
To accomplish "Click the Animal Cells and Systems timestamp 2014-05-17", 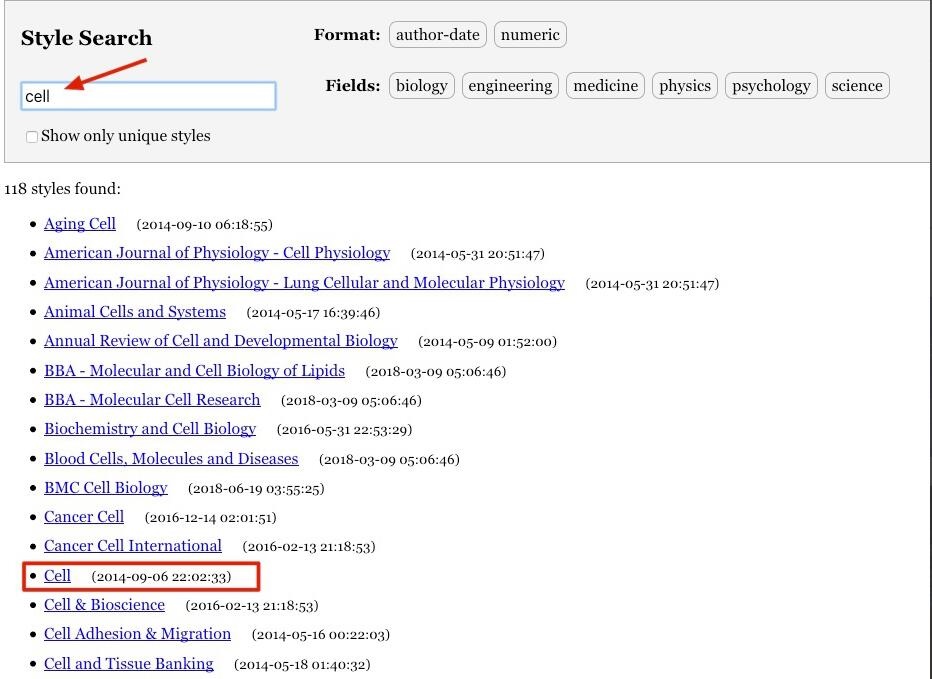I will pos(313,313).
